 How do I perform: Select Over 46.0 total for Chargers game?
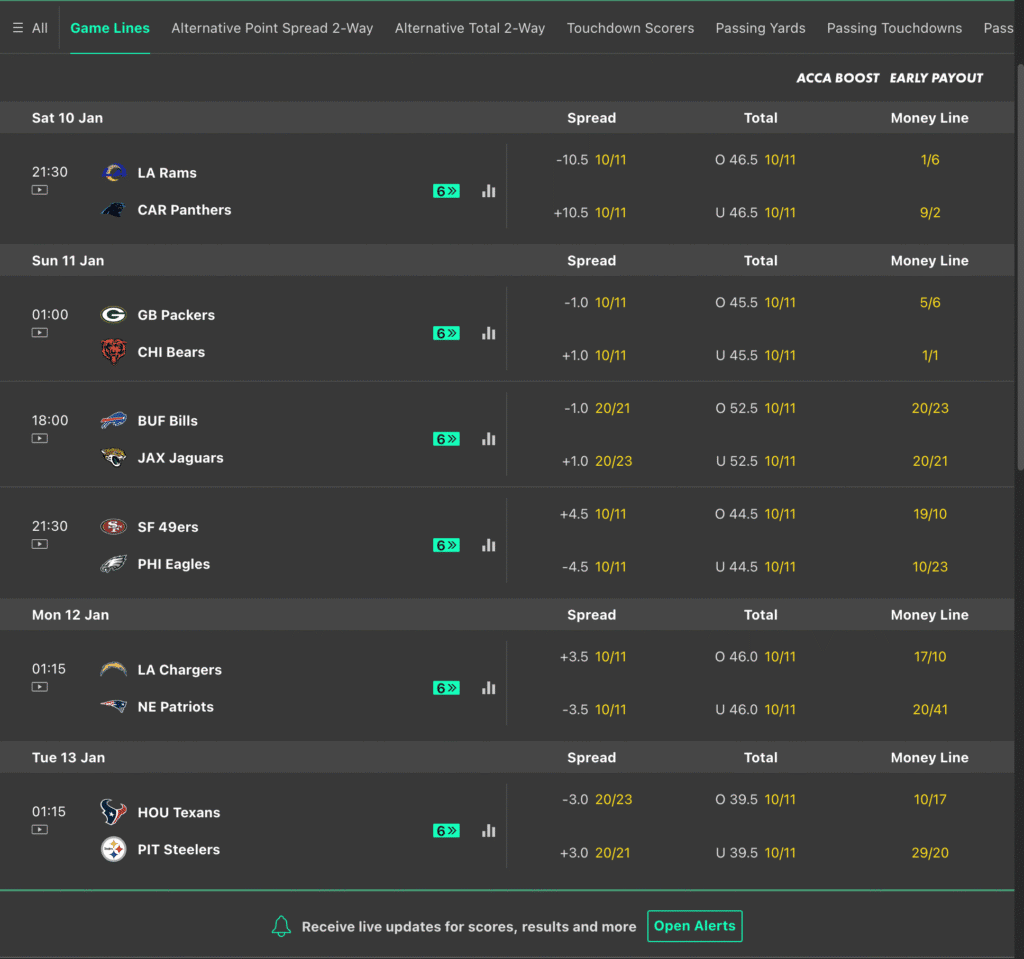[x=756, y=657]
